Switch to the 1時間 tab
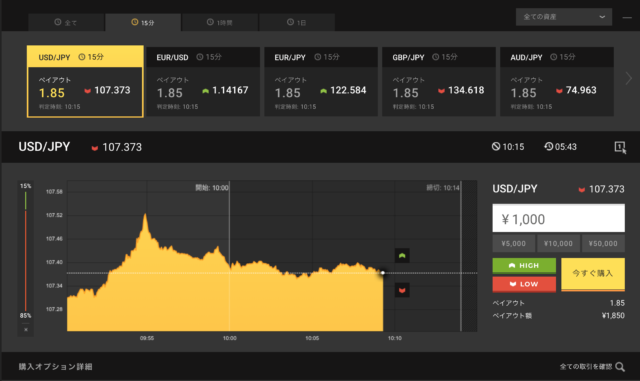This screenshot has width=640, height=381. (220, 22)
